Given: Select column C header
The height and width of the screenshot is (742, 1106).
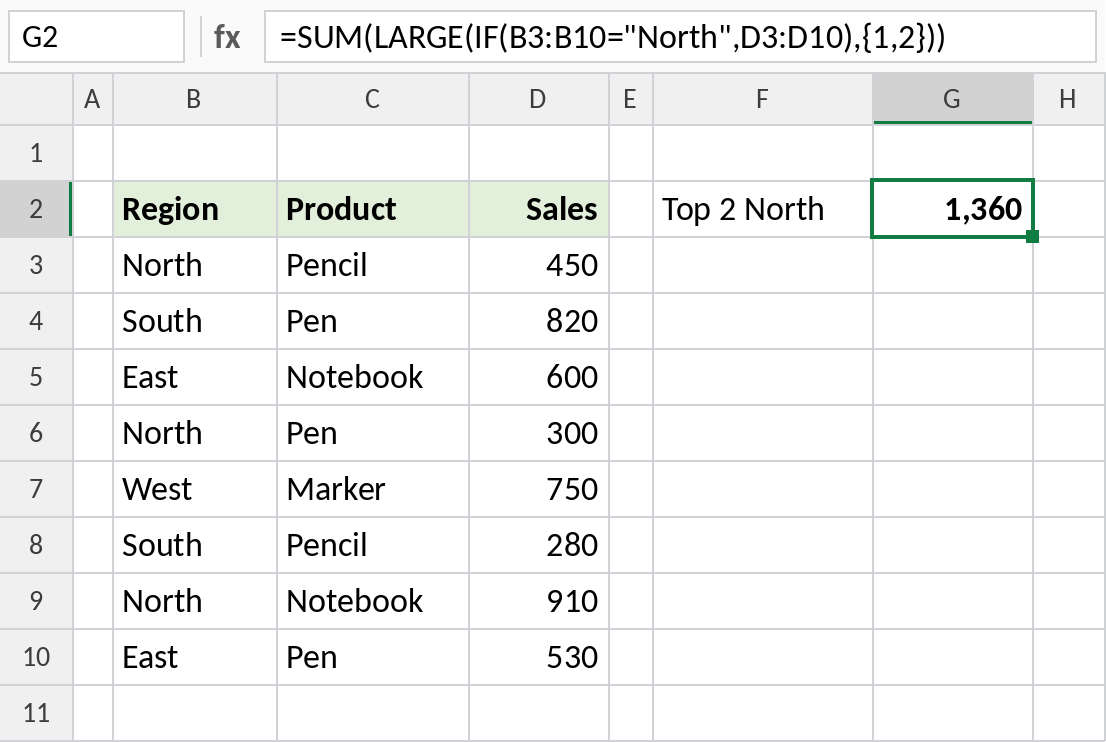Looking at the screenshot, I should (x=372, y=99).
